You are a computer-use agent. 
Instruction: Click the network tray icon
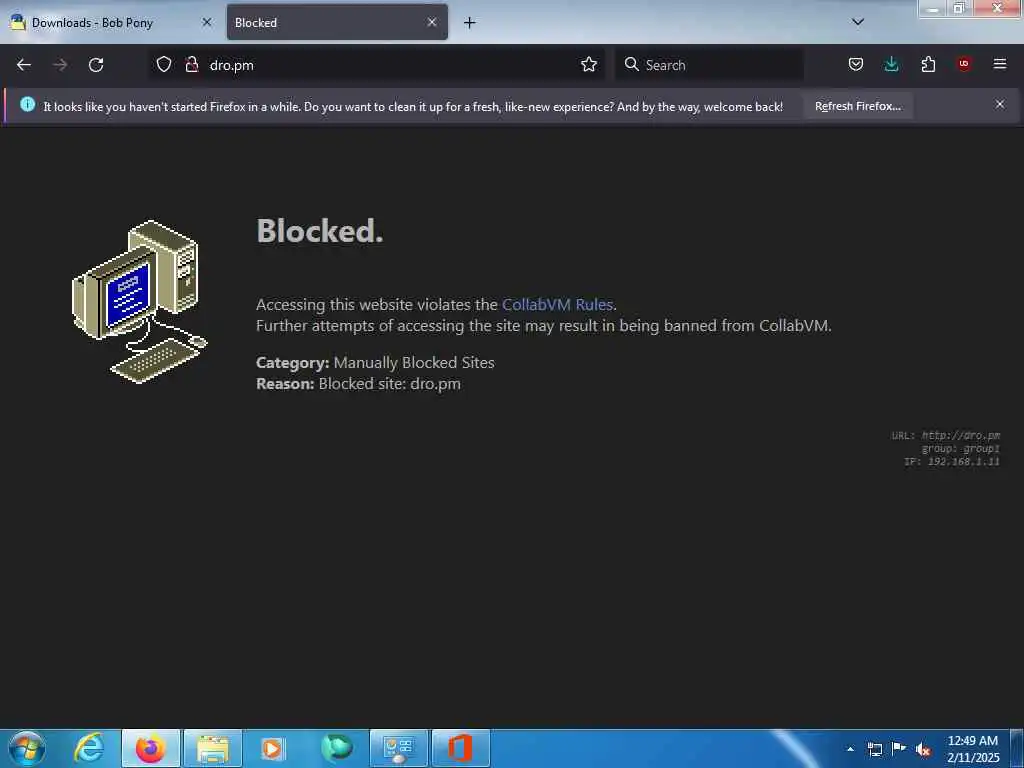pyautogui.click(x=874, y=749)
